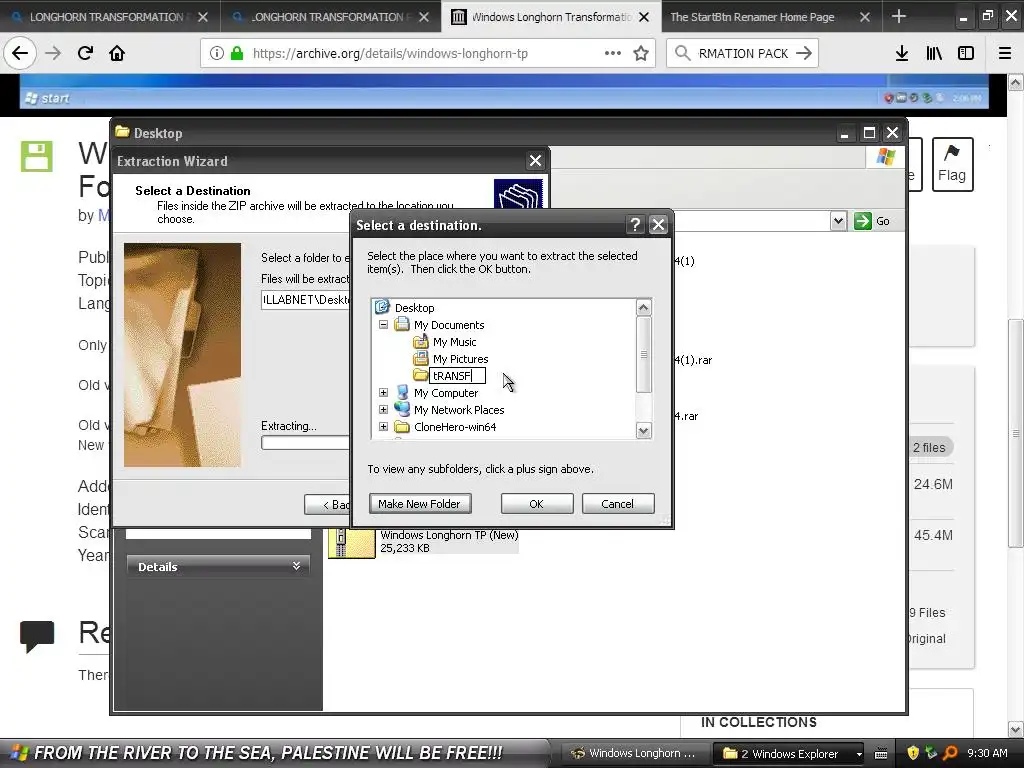Click the Extraction Wizard destination path field
Image resolution: width=1024 pixels, height=768 pixels.
pyautogui.click(x=306, y=300)
